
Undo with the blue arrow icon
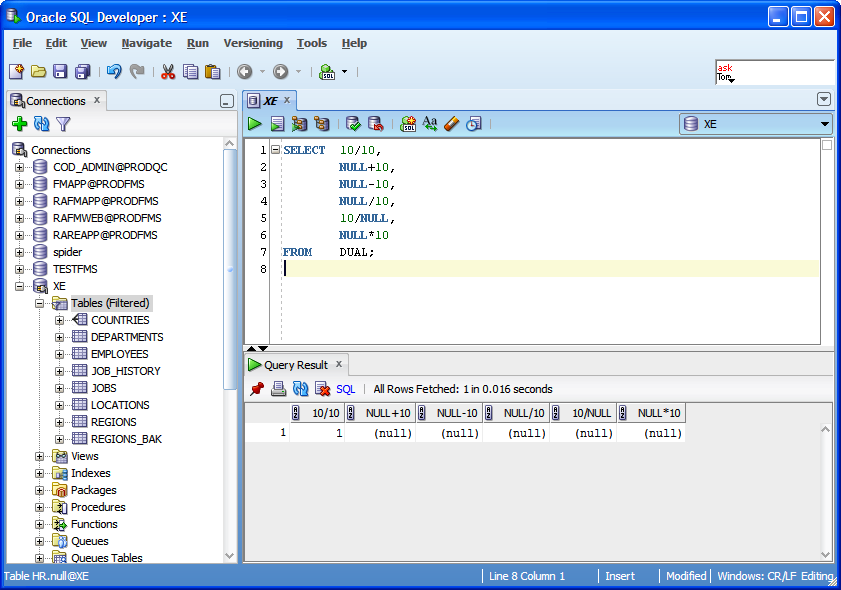click(114, 71)
